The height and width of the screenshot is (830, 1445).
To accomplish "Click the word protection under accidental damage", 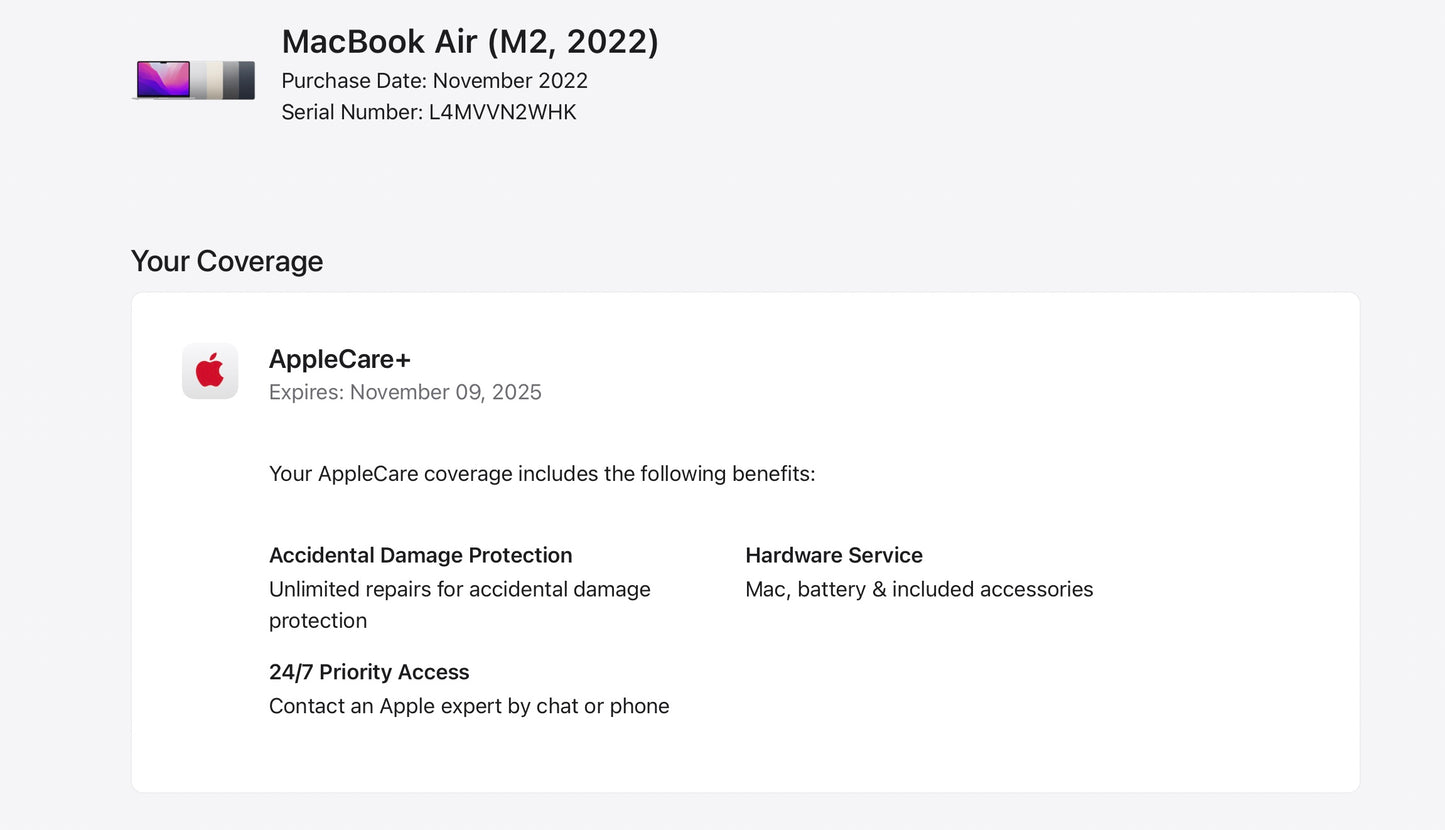I will 318,620.
